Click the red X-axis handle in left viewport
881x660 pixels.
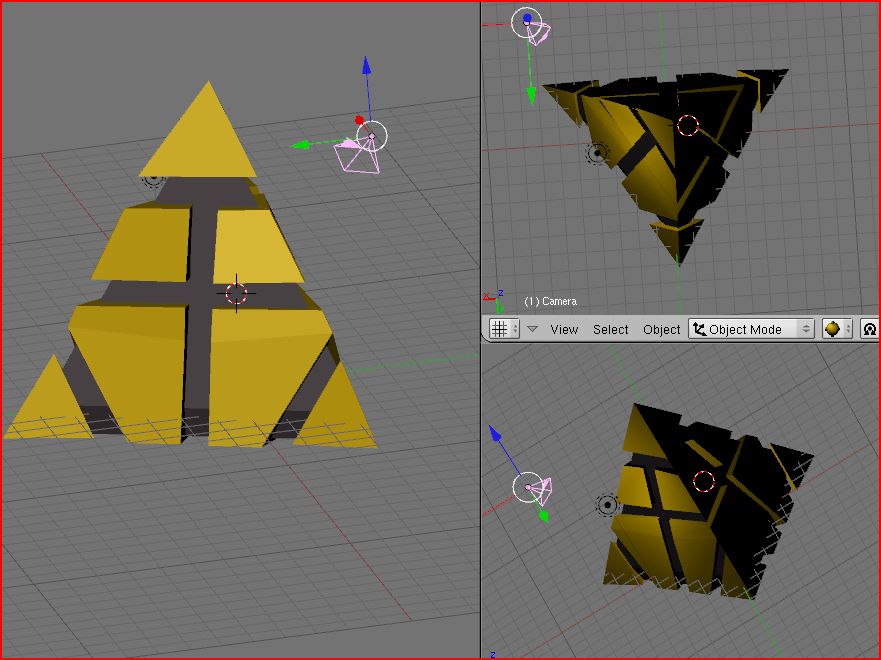click(x=359, y=120)
